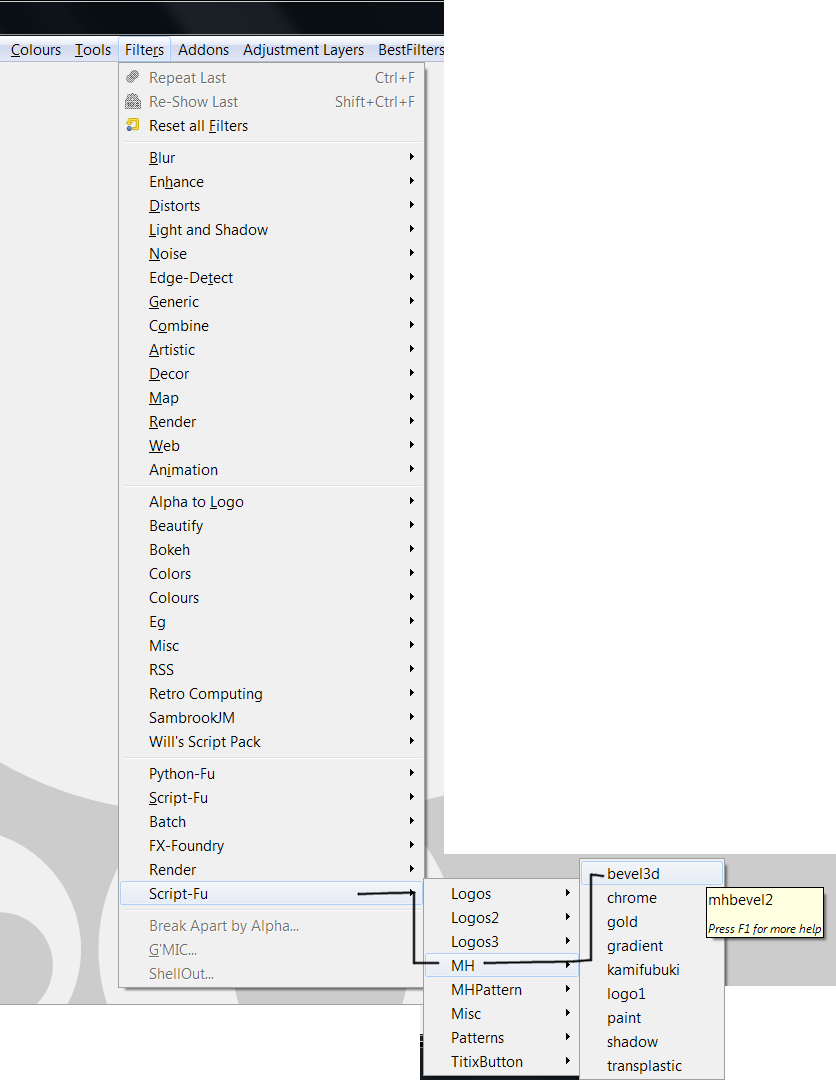Viewport: 836px width, 1080px height.
Task: Expand the Enhance submenu
Action: [x=271, y=182]
